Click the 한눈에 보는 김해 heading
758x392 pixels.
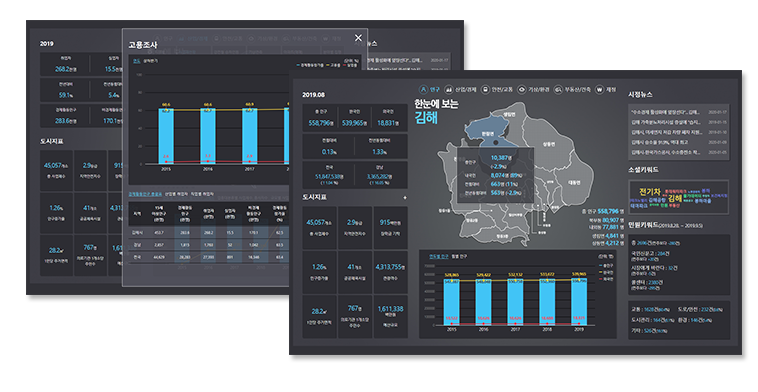click(x=436, y=111)
